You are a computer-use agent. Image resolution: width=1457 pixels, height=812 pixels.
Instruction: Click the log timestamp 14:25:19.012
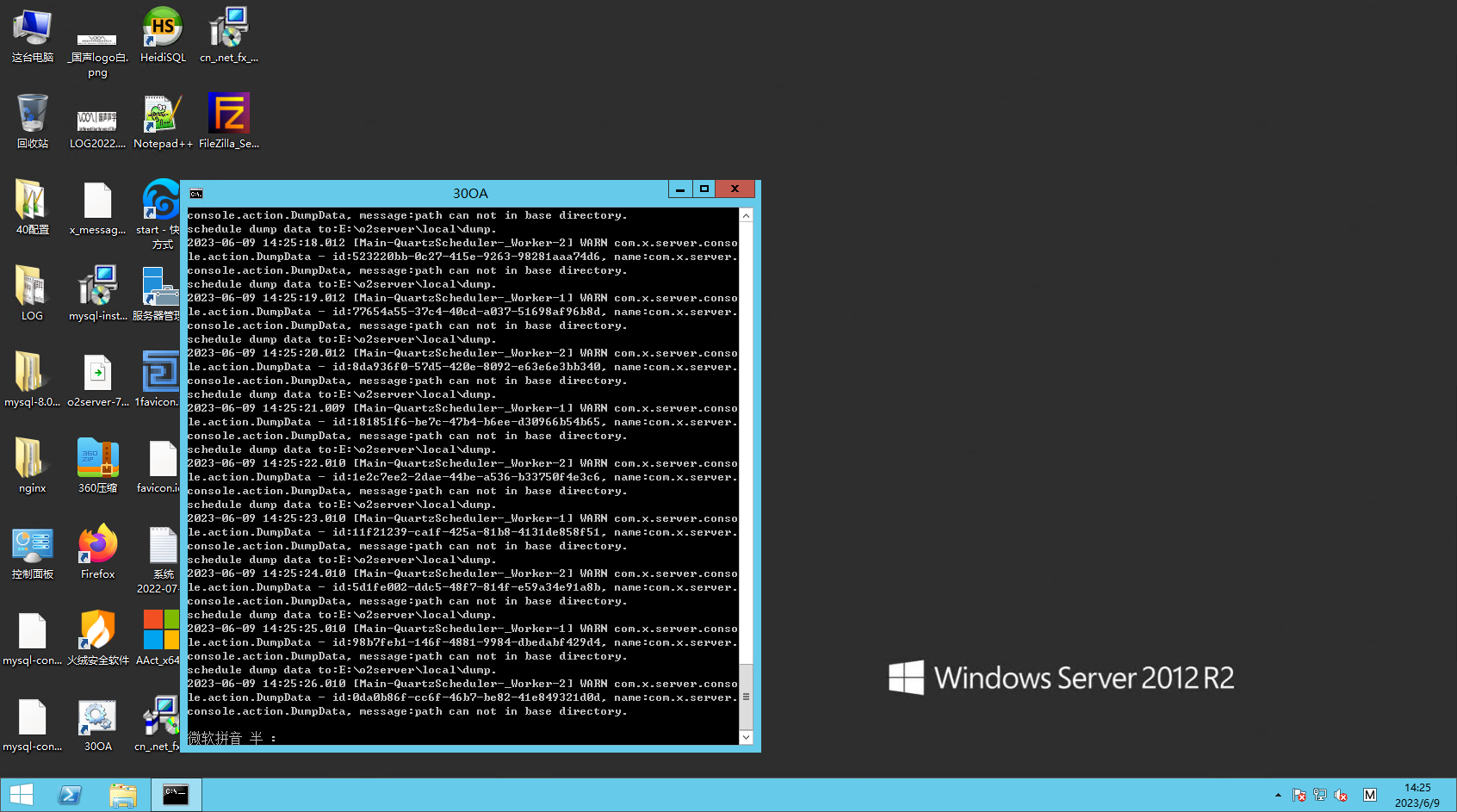304,298
